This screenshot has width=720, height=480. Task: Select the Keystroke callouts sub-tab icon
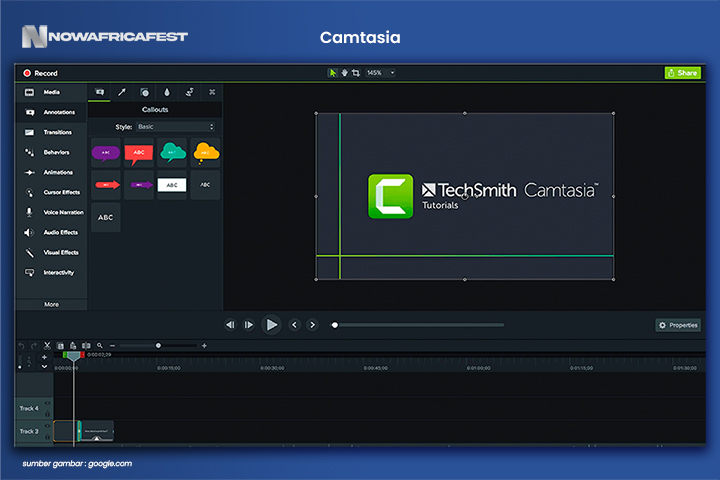coord(212,92)
